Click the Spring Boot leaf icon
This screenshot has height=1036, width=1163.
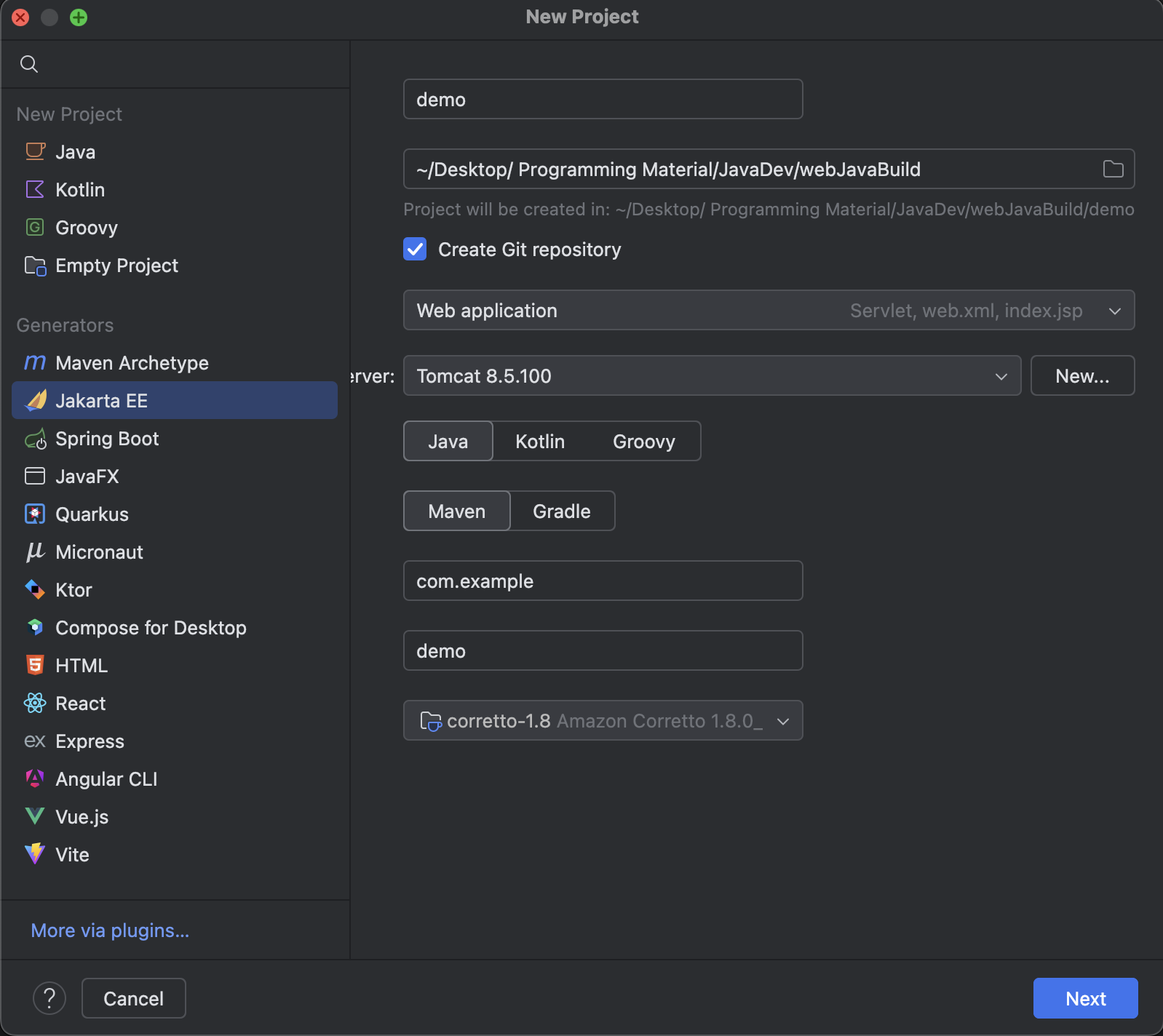tap(35, 439)
